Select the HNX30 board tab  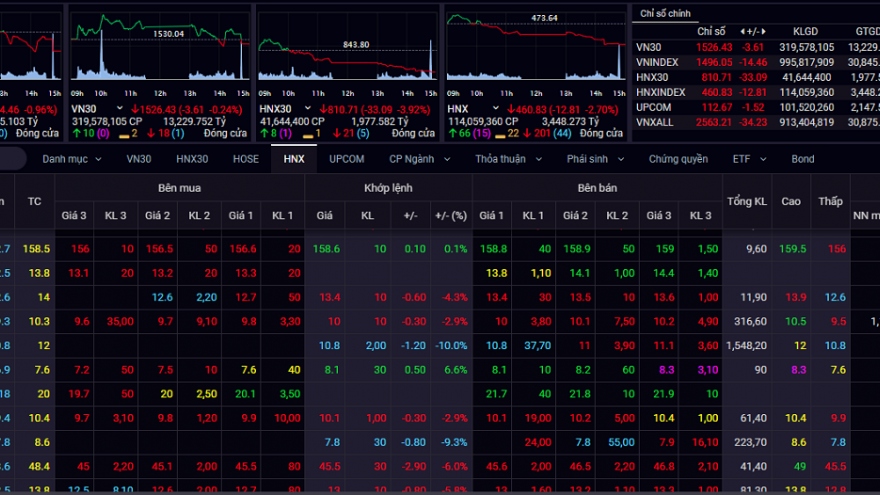[x=191, y=159]
